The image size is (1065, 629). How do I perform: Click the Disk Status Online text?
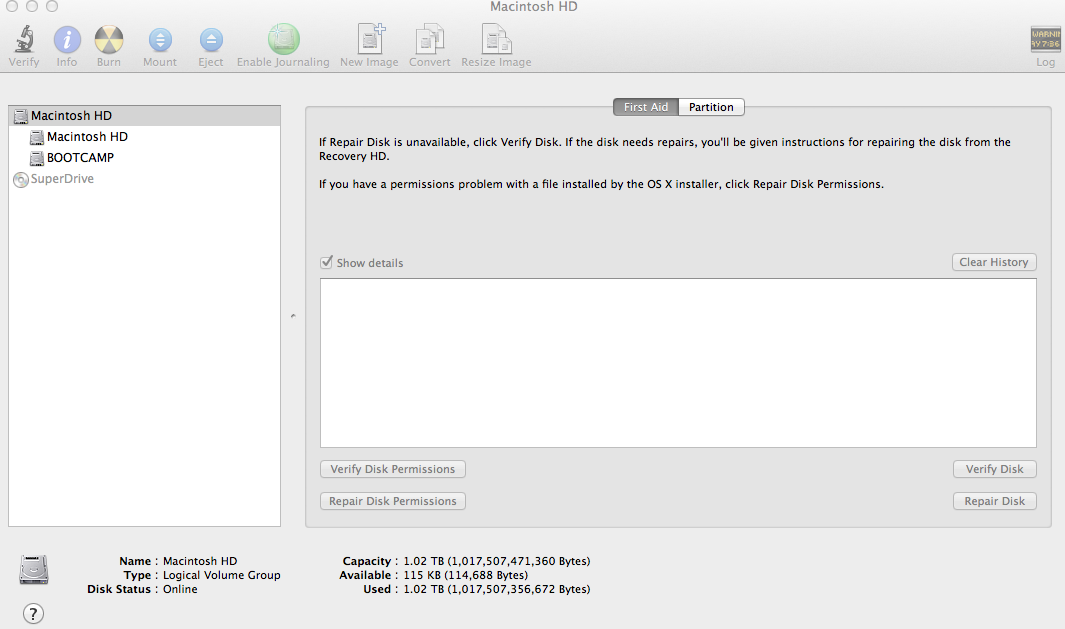coord(180,590)
